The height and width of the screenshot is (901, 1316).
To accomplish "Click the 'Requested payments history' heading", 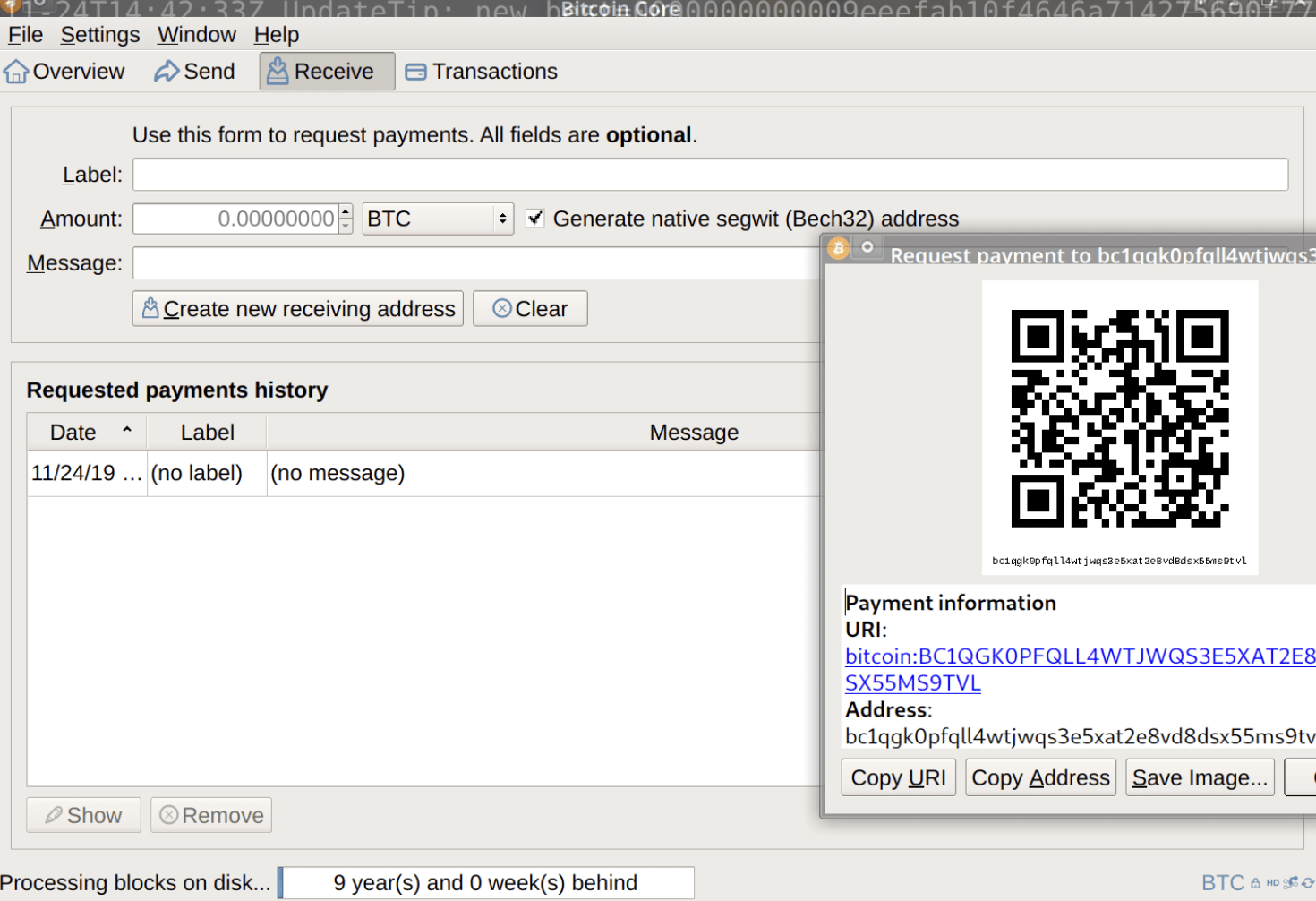I will (177, 390).
